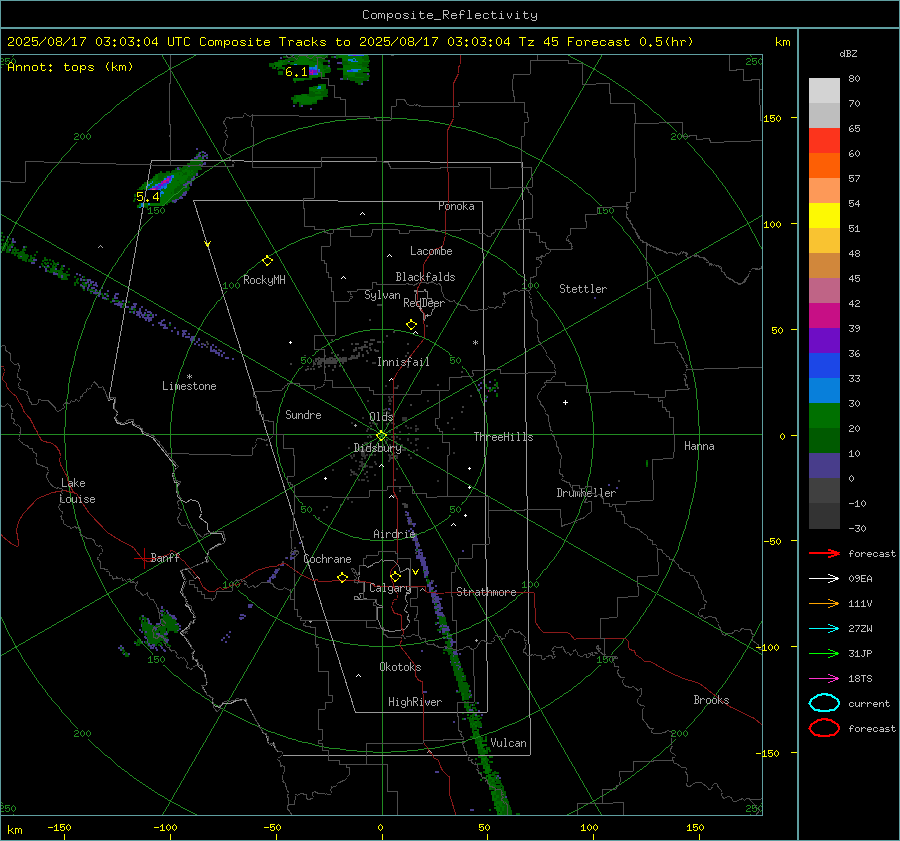Select the magenta 42 dBZ color swatch

(824, 315)
